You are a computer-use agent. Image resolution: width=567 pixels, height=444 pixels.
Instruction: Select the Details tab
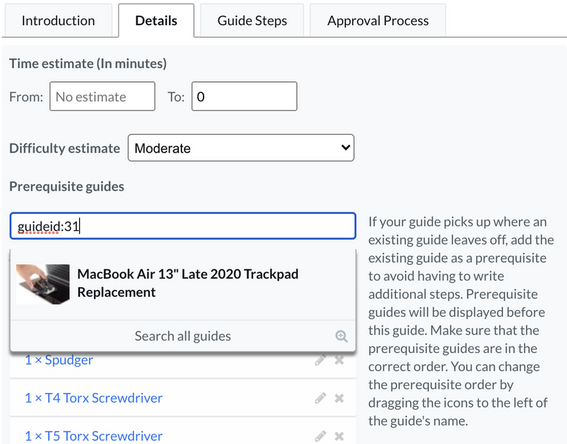tap(156, 21)
